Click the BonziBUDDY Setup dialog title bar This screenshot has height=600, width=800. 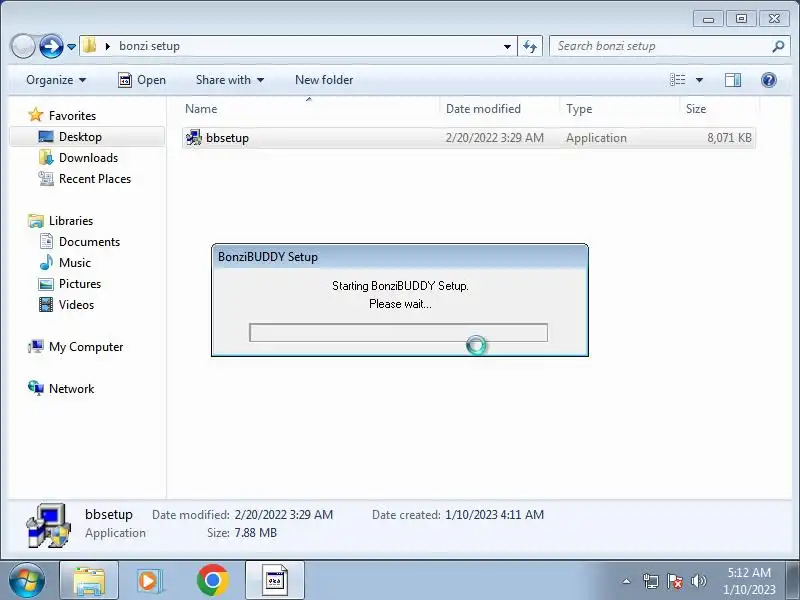coord(399,257)
